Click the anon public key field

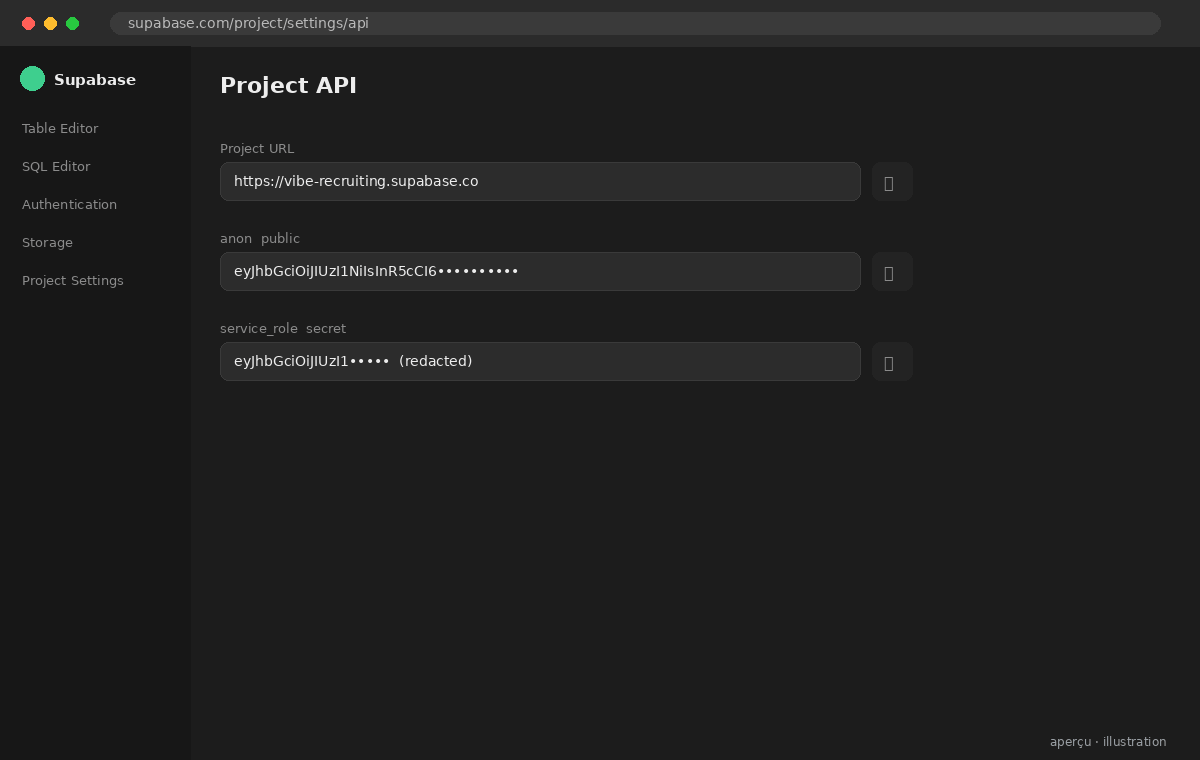pyautogui.click(x=540, y=272)
